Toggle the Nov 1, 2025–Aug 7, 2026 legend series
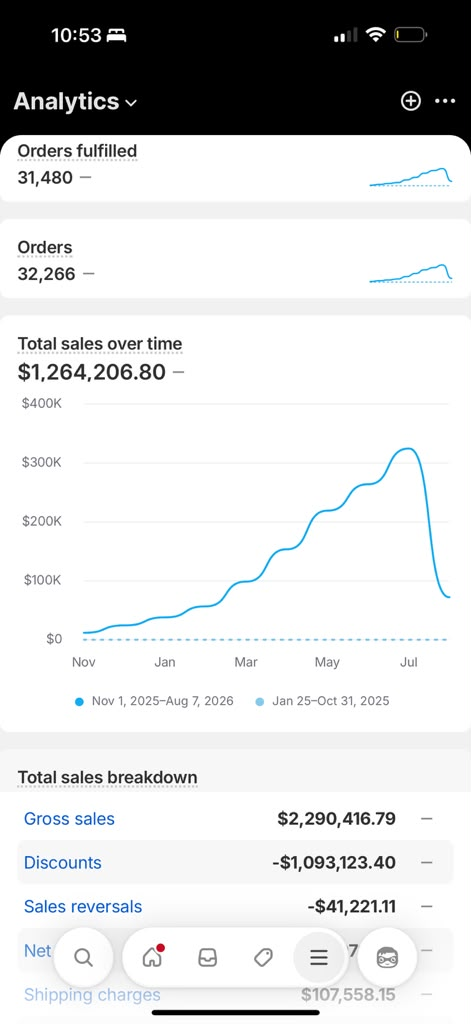471x1024 pixels. [x=154, y=701]
